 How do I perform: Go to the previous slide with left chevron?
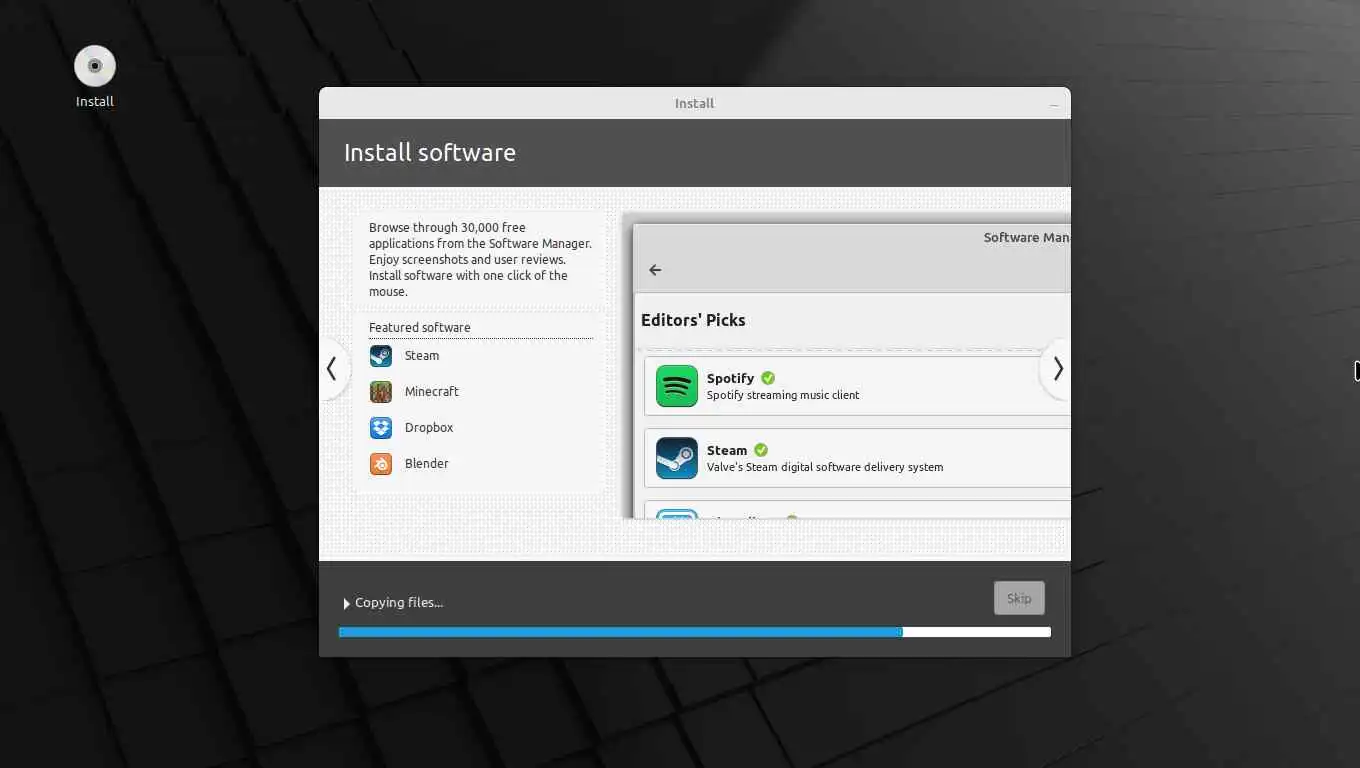pyautogui.click(x=332, y=369)
